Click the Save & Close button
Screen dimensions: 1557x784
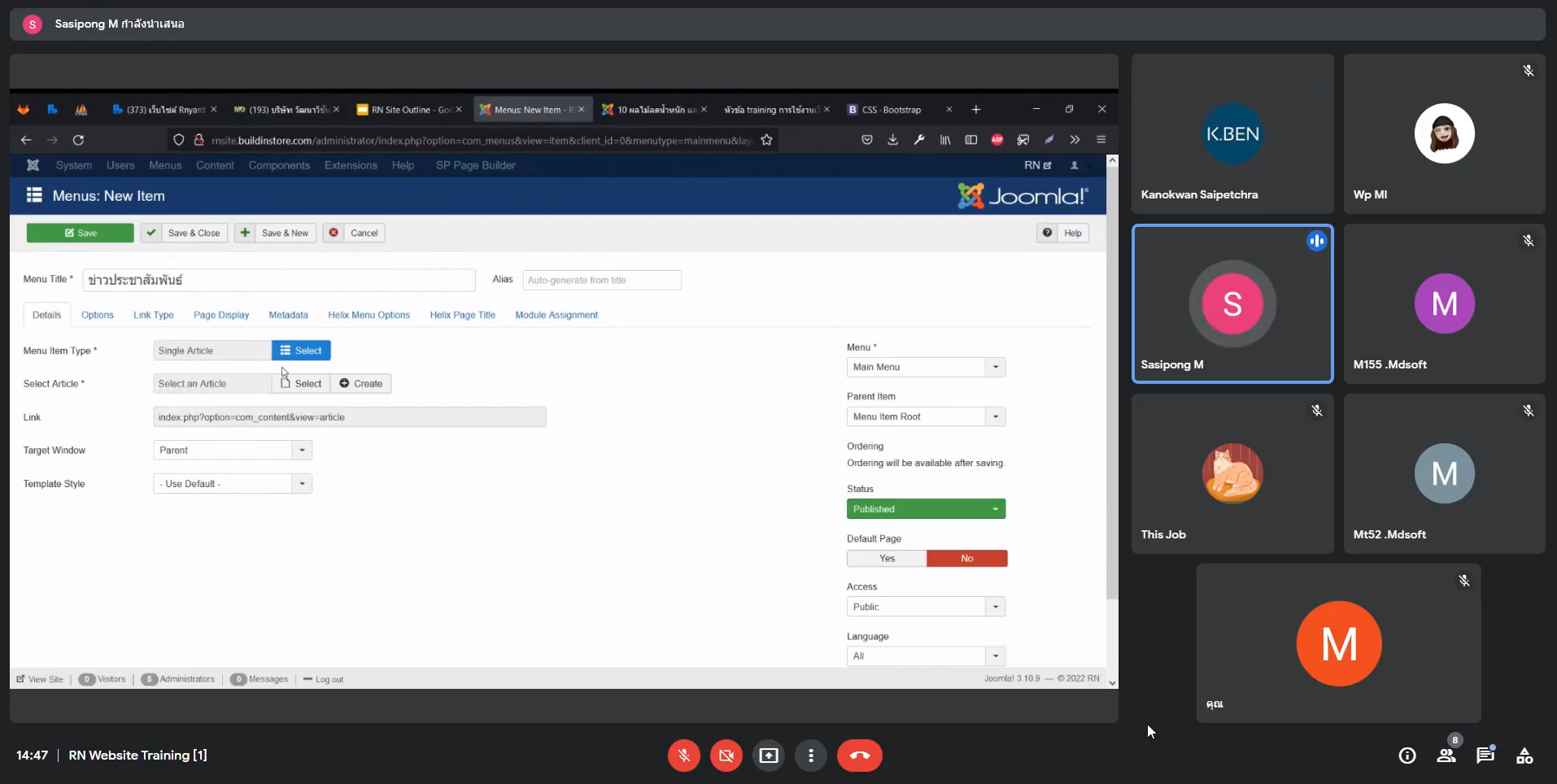[185, 233]
